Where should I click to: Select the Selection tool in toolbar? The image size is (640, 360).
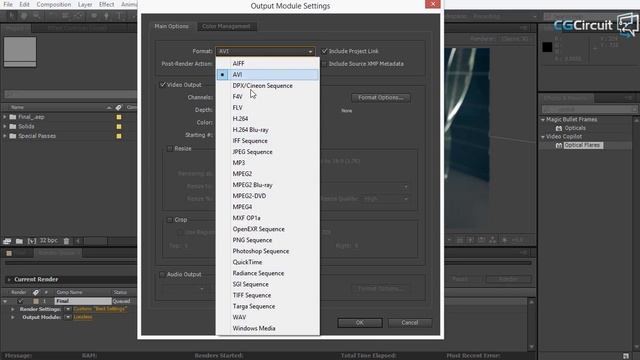pos(11,16)
